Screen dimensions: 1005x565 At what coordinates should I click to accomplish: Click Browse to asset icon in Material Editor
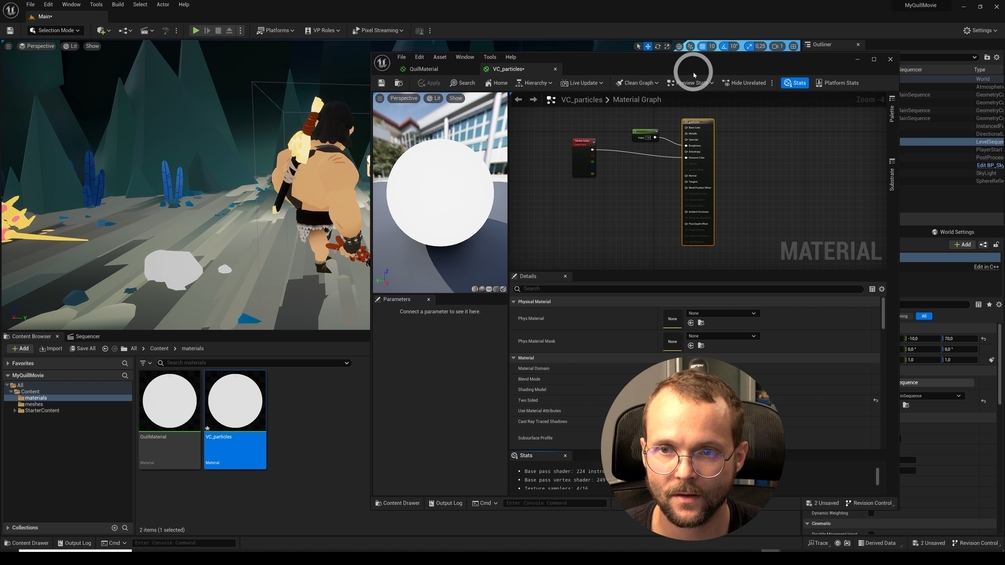[x=398, y=83]
